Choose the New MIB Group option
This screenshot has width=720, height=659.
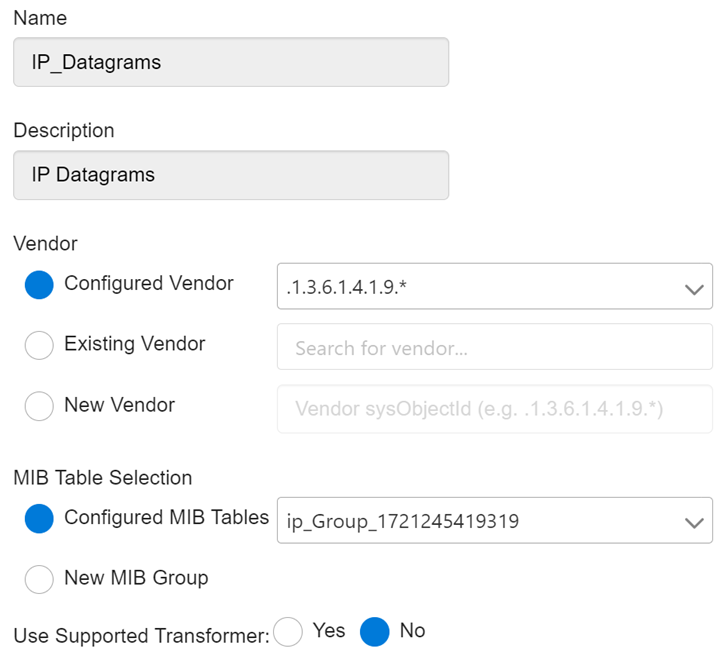[x=39, y=579]
